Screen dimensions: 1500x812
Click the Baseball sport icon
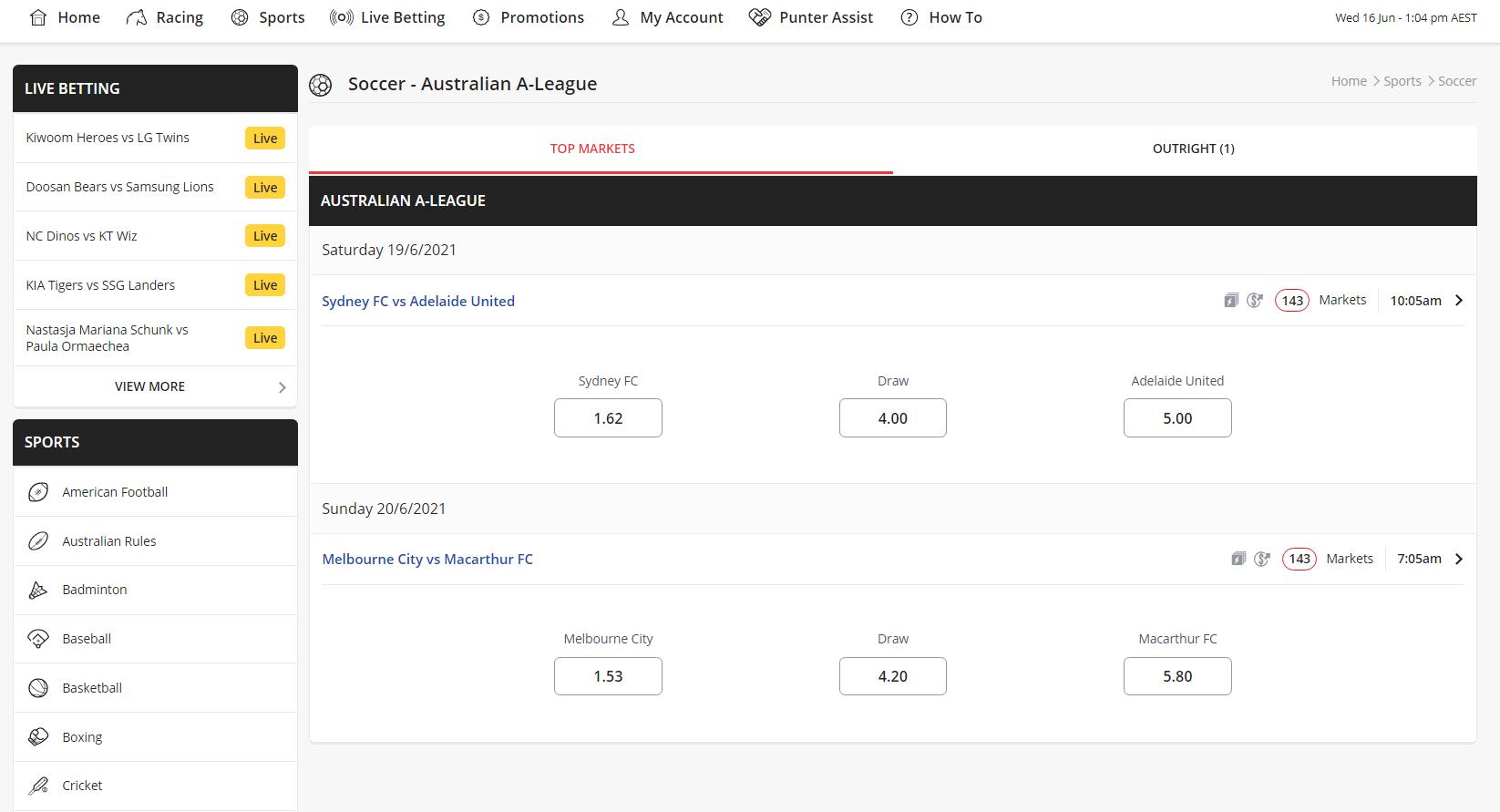point(38,639)
